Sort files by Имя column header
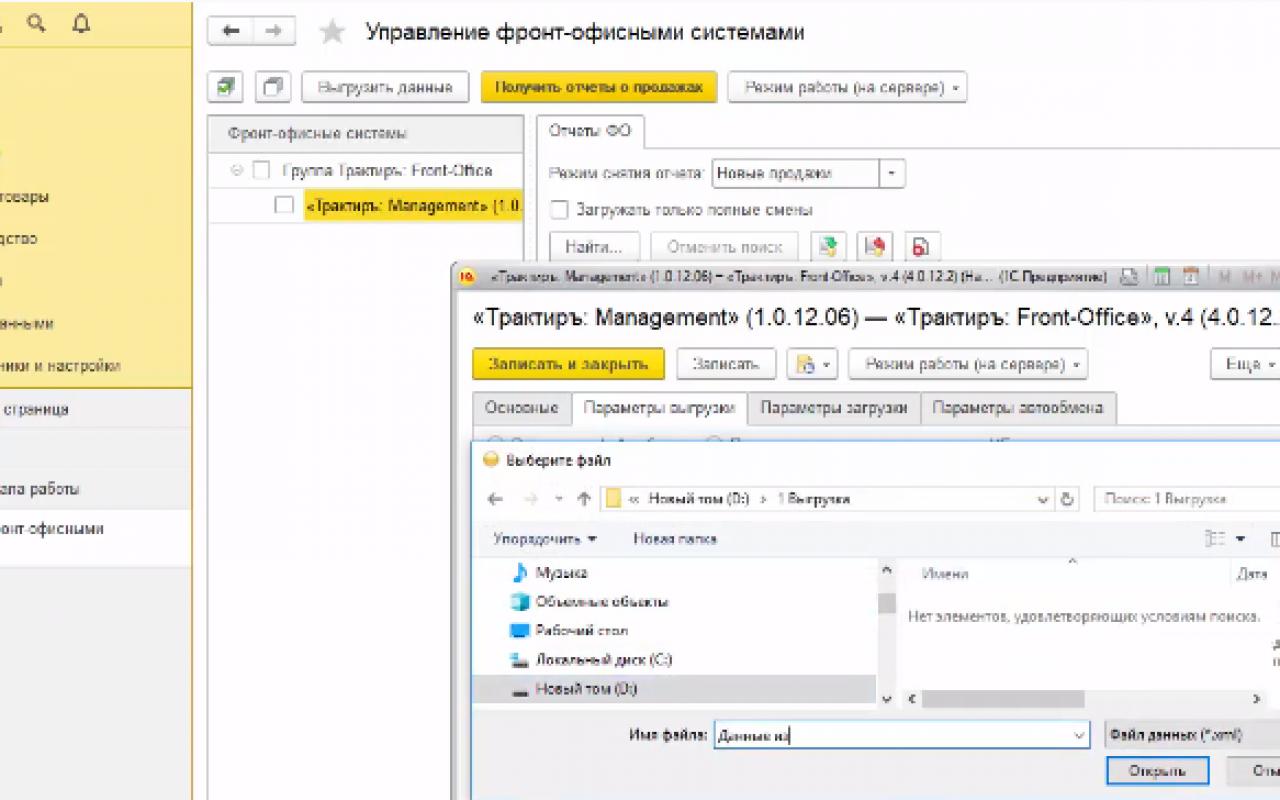This screenshot has width=1280, height=800. pyautogui.click(x=944, y=574)
